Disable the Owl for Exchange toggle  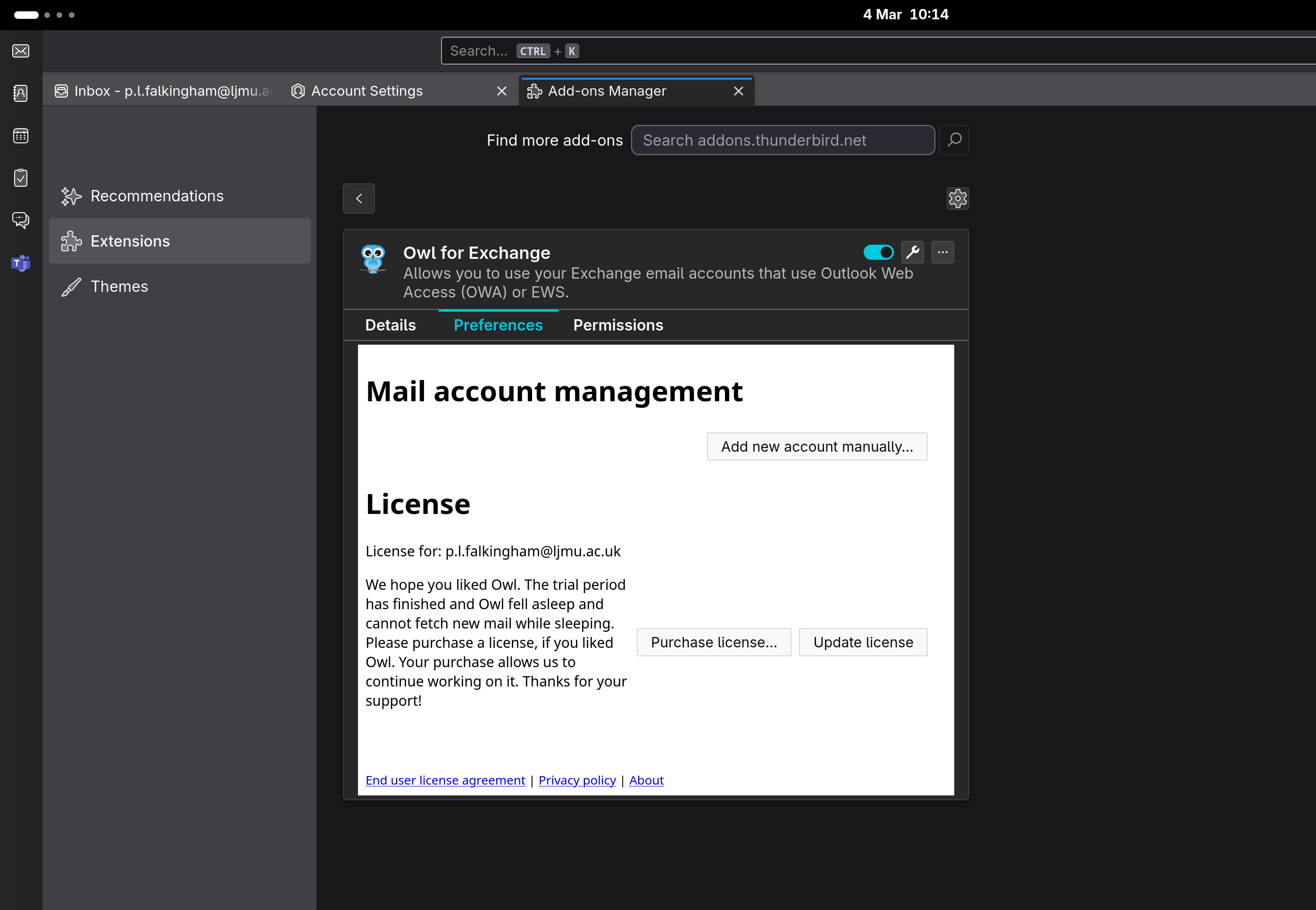coord(878,252)
